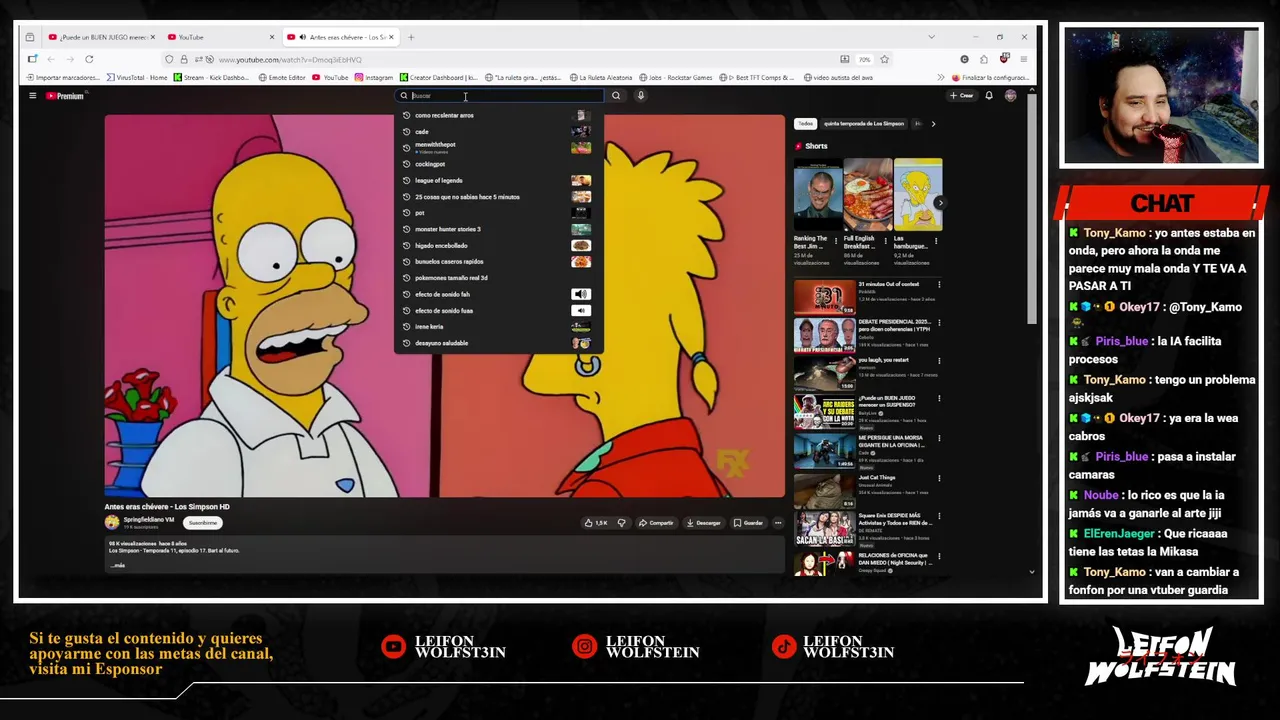Viewport: 1280px width, 720px height.
Task: Open 'ME PERSIGUE UNA MORSA GIGANTE' video
Action: click(x=825, y=451)
